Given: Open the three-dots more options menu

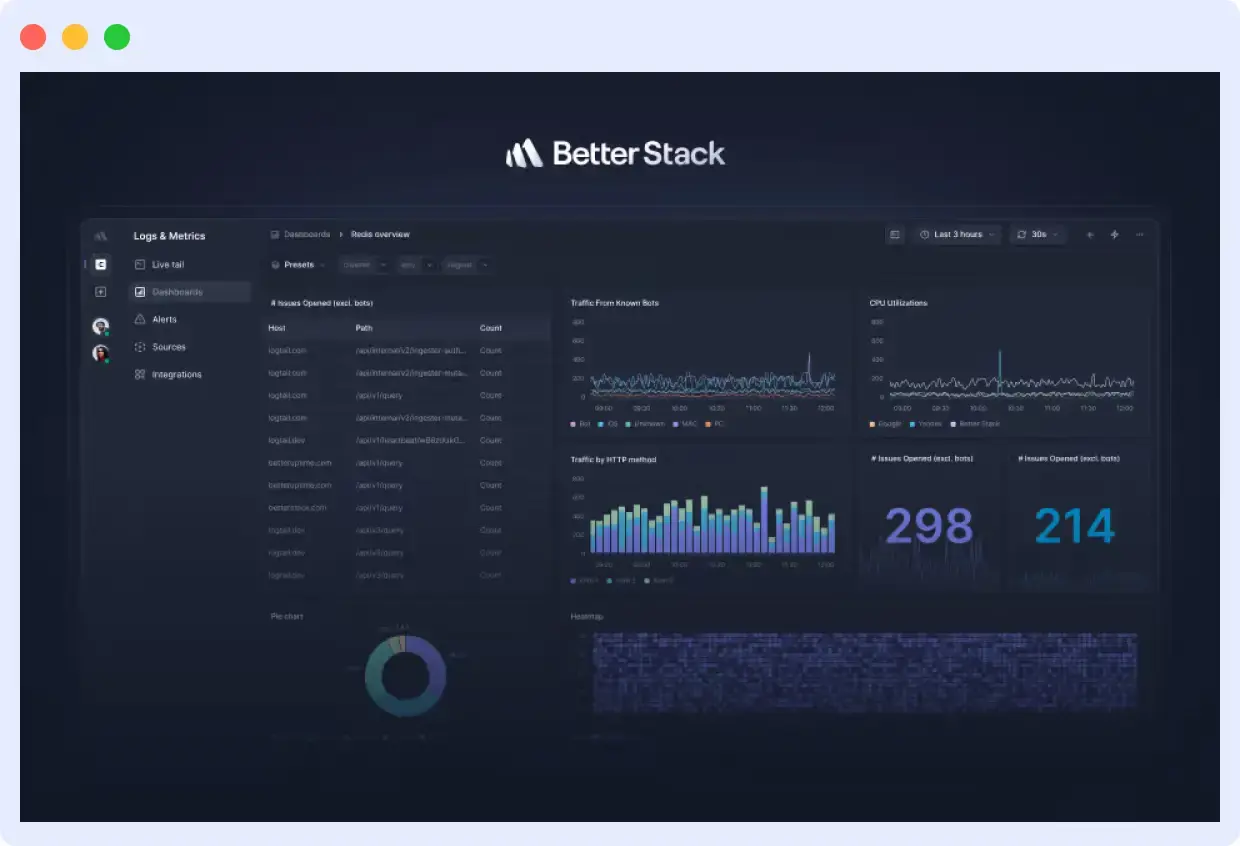Looking at the screenshot, I should point(1140,234).
